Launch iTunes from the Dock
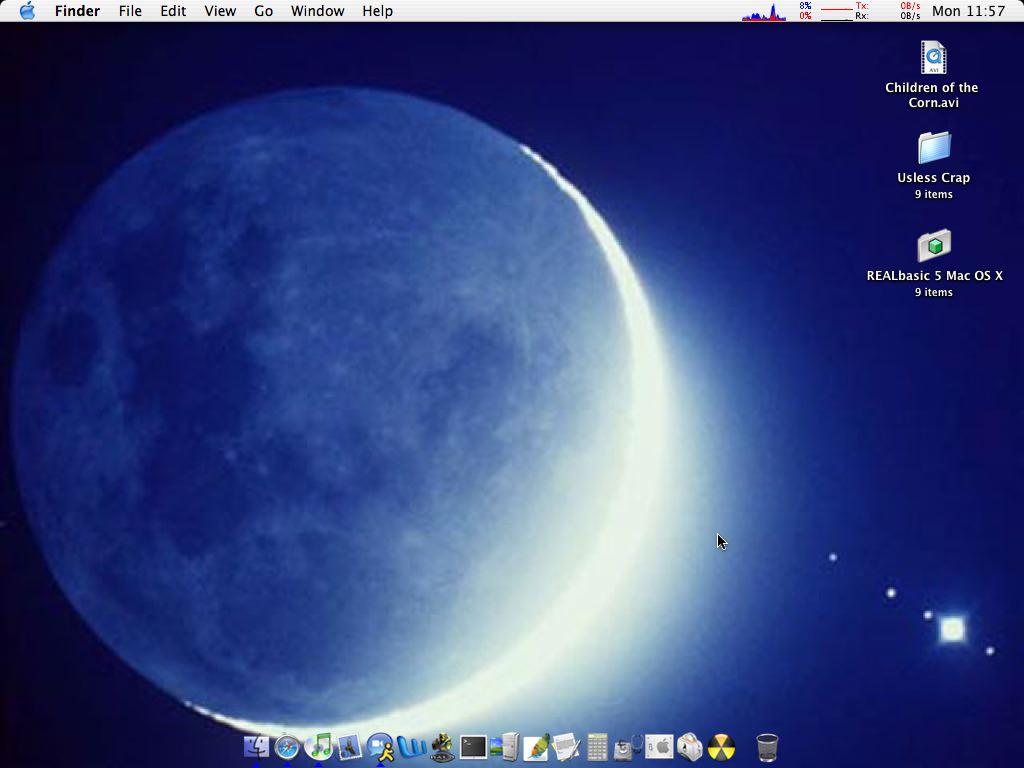Screen dimensions: 1024x768 [x=318, y=746]
